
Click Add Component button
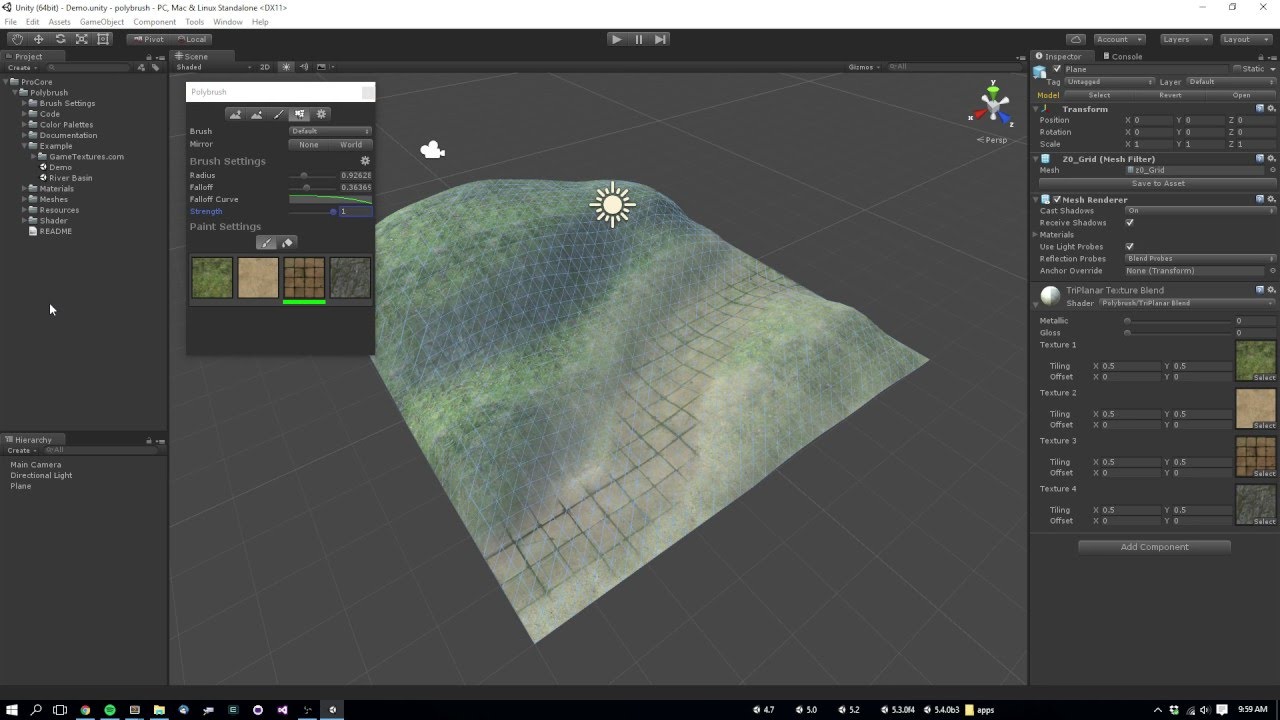tap(1155, 547)
